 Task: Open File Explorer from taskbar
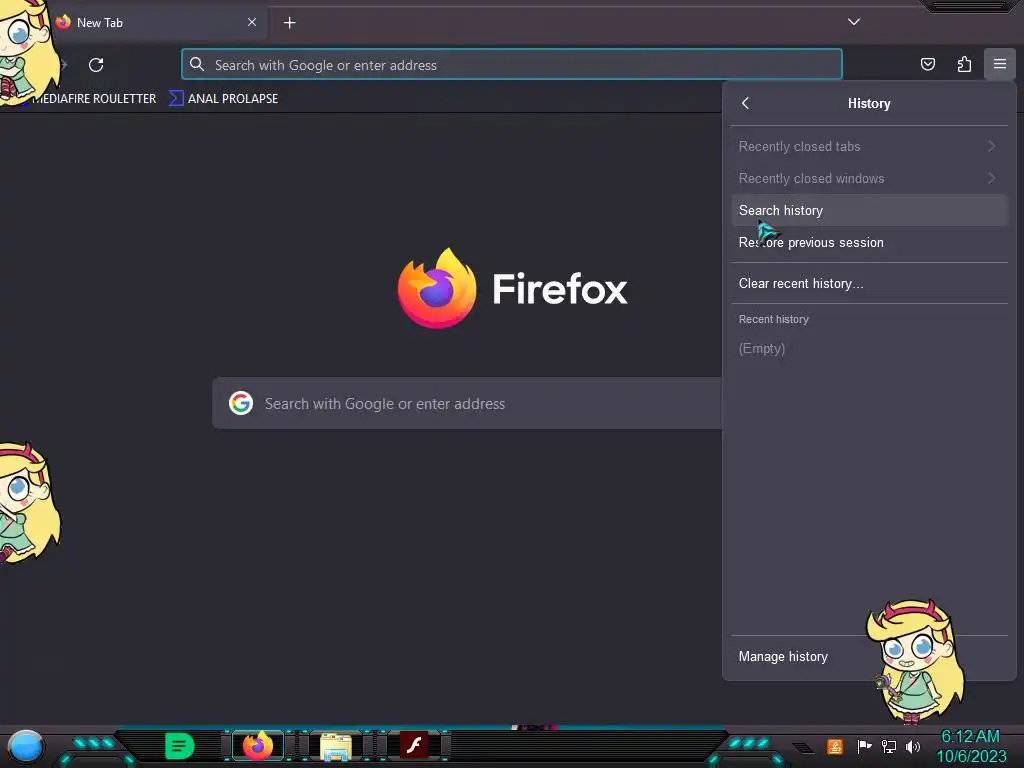pos(336,746)
